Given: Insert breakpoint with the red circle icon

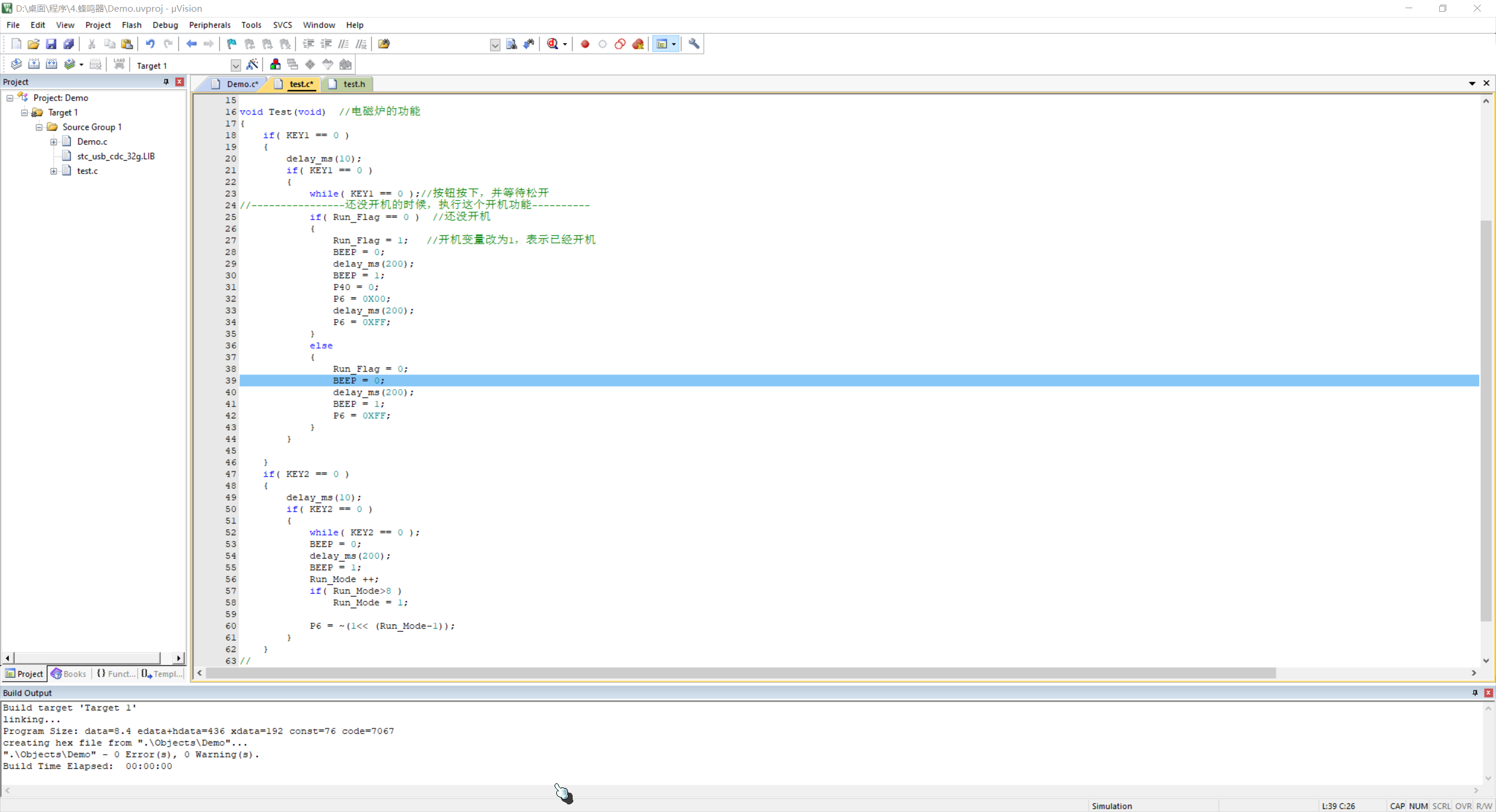Looking at the screenshot, I should point(585,44).
